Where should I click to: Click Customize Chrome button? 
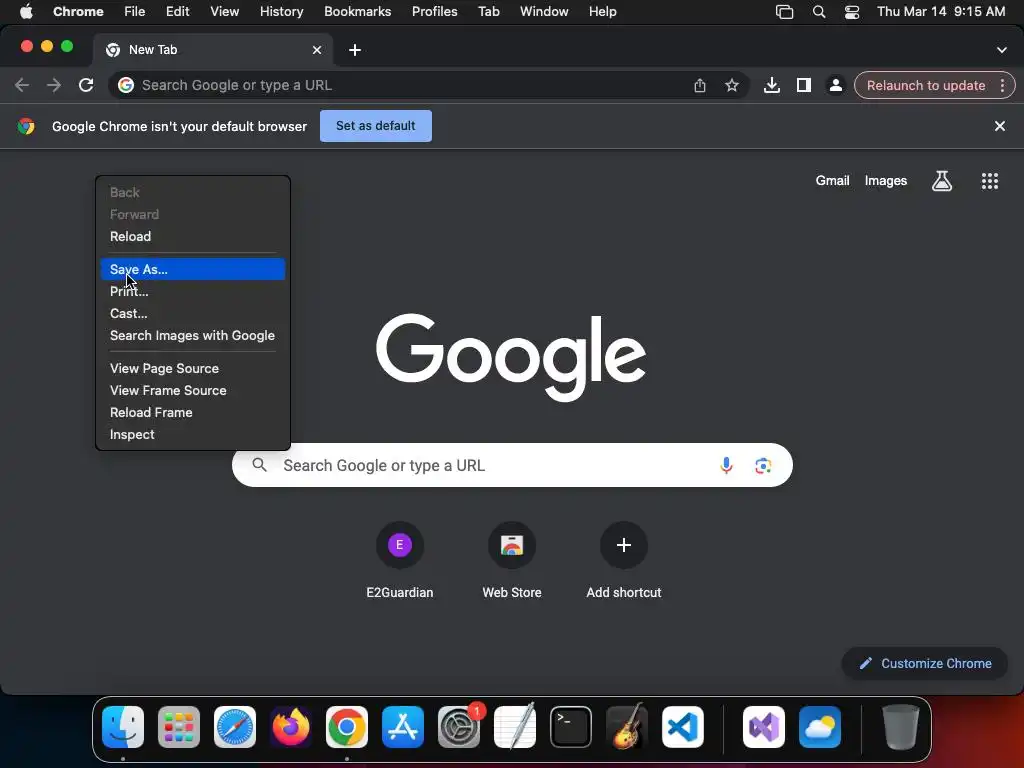tap(925, 664)
